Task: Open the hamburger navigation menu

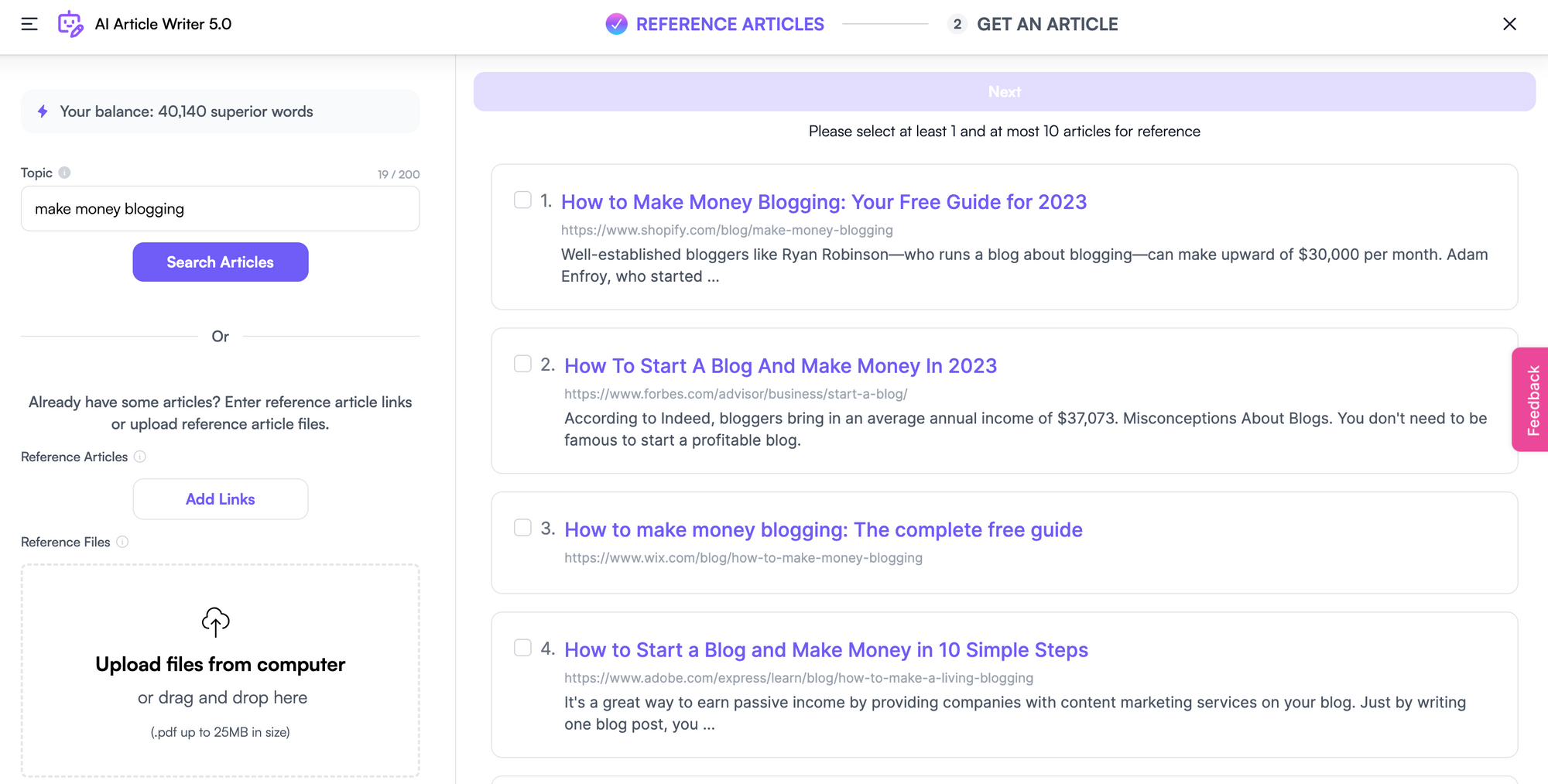Action: (x=29, y=24)
